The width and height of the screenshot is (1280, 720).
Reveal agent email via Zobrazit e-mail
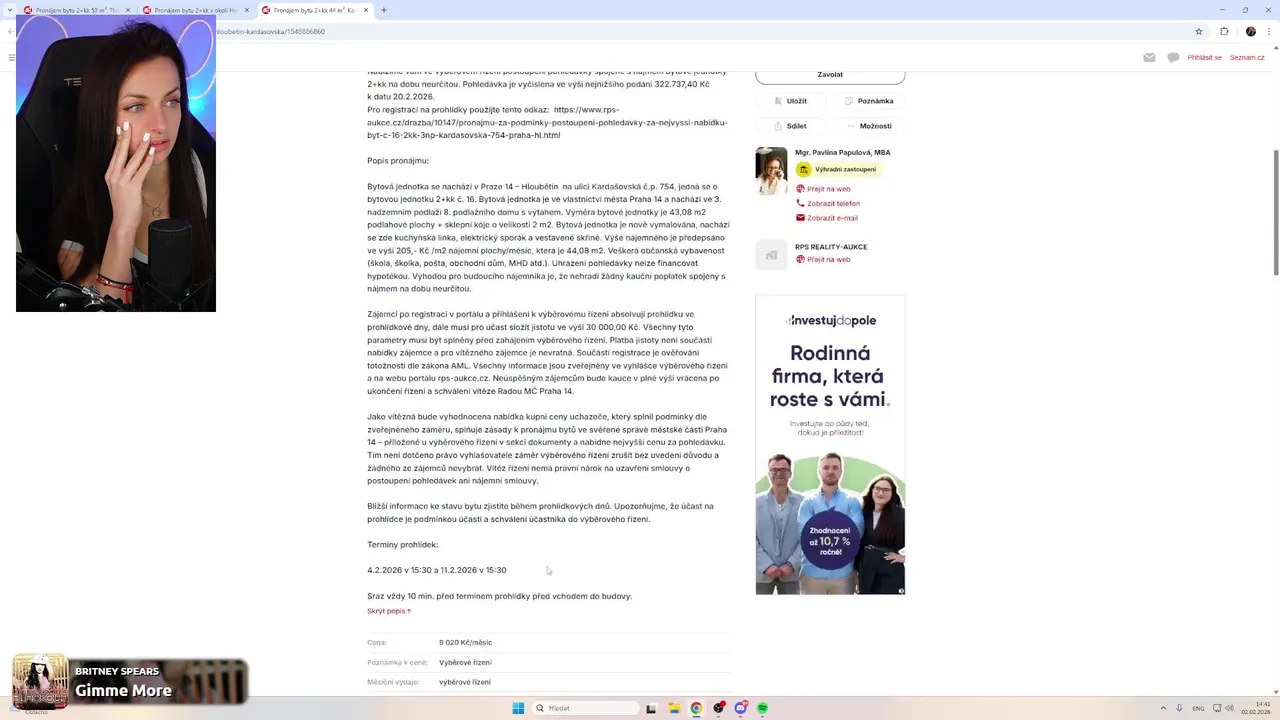point(827,218)
